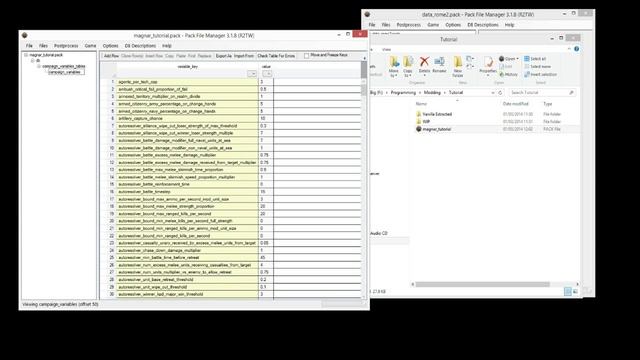Open Postprocess menu in magnar_tutorial.pack window
The width and height of the screenshot is (640, 360).
click(66, 46)
